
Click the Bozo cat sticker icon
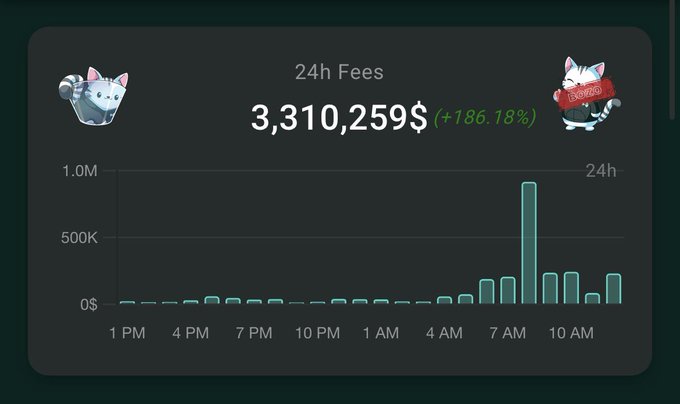coord(586,94)
